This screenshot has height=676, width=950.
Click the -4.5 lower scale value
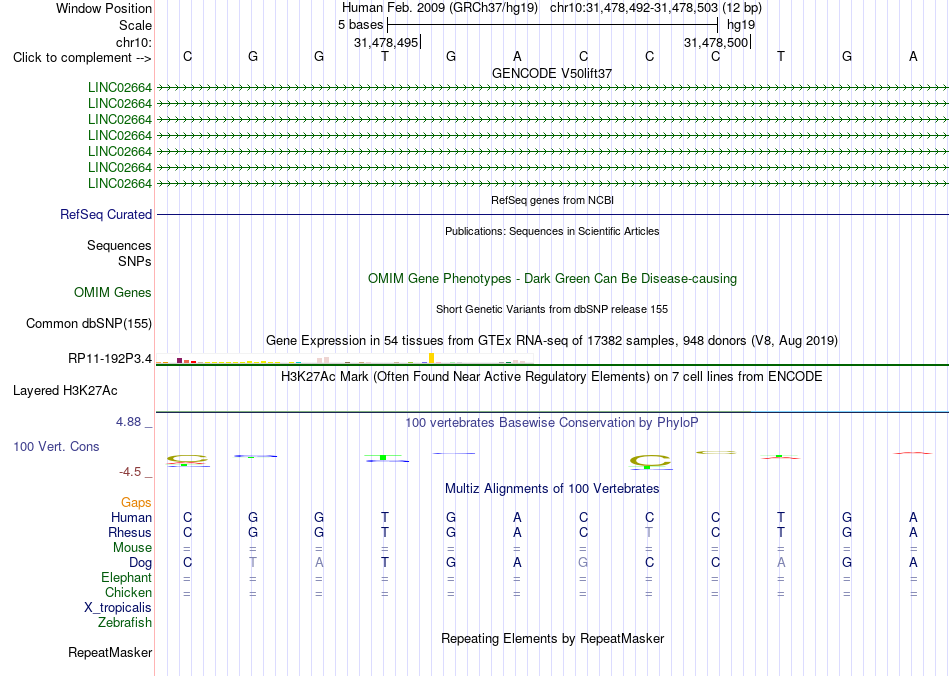(130, 472)
